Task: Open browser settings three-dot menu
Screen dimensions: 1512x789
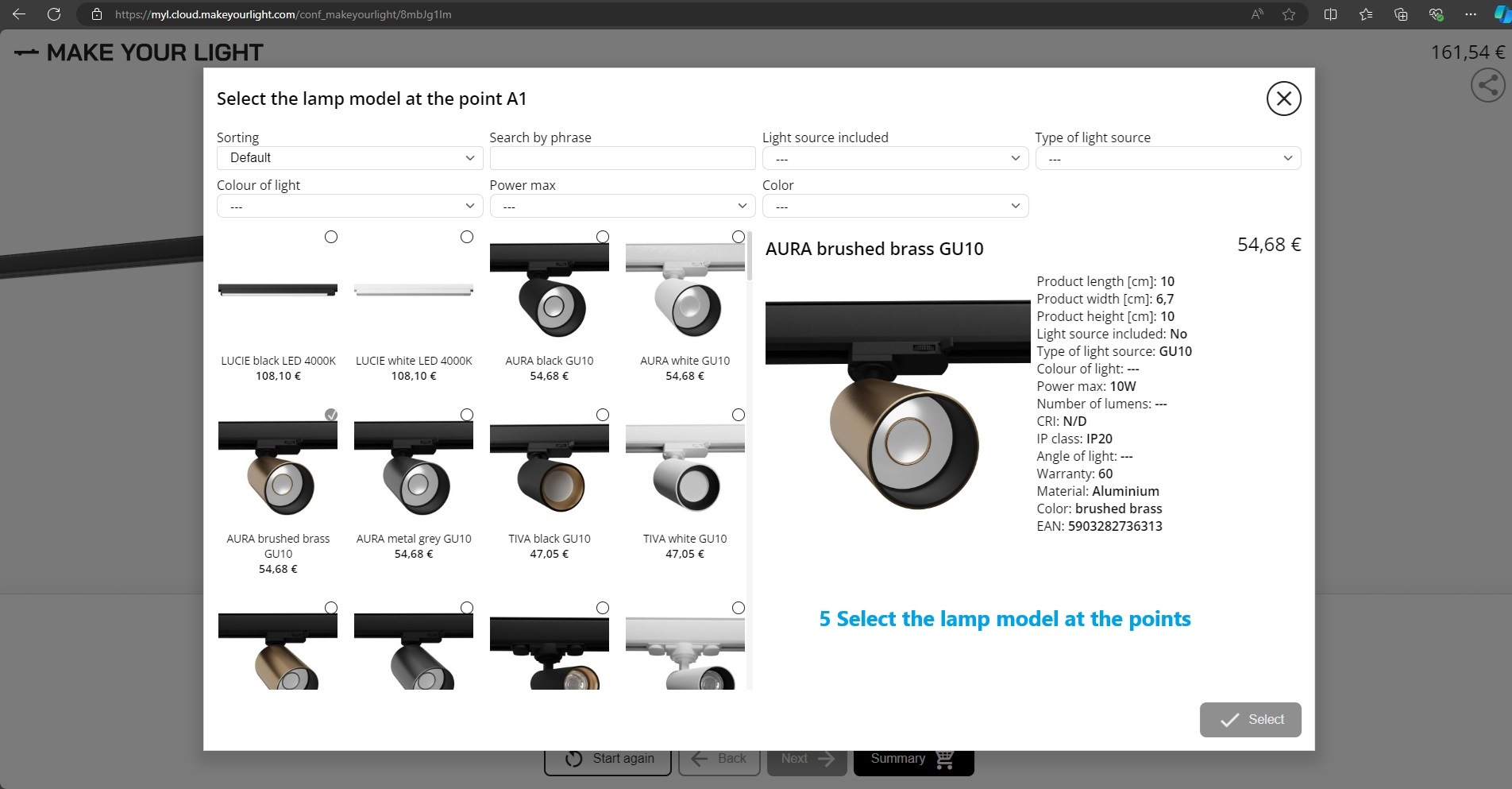Action: [x=1471, y=14]
